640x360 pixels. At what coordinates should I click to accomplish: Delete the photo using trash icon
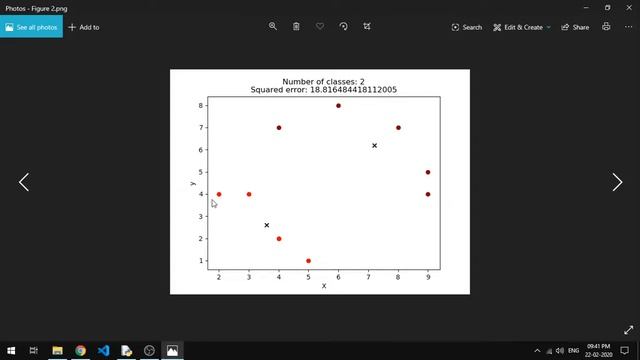pos(296,27)
